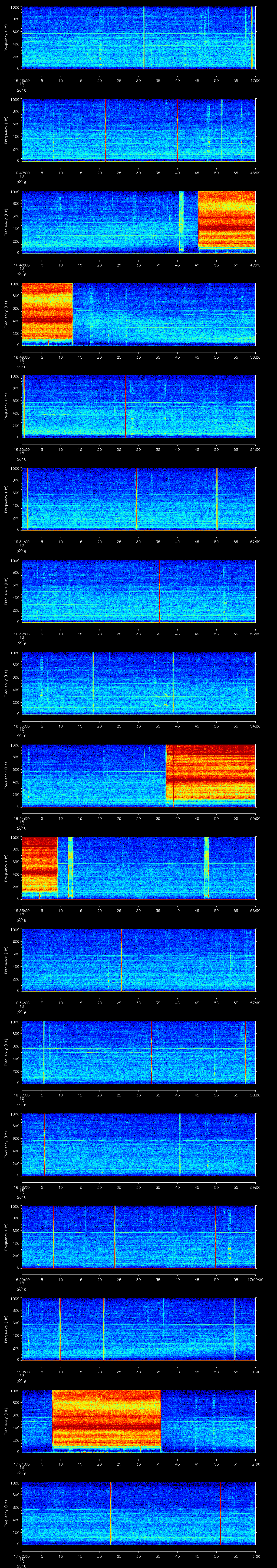Click the 16:46:00 spectrogram panel
277x1568 pixels.
(x=138, y=38)
